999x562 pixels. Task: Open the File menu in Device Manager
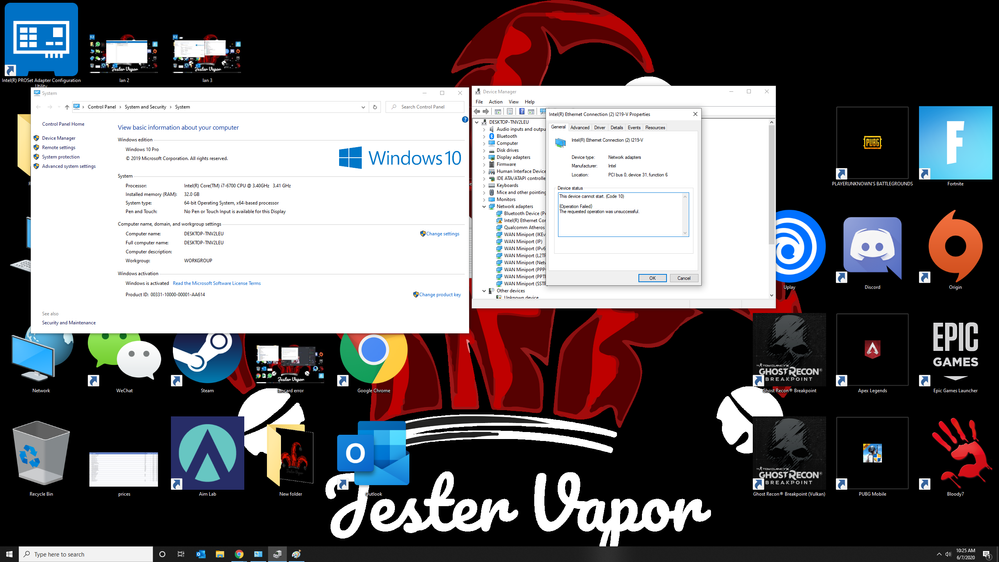point(479,102)
